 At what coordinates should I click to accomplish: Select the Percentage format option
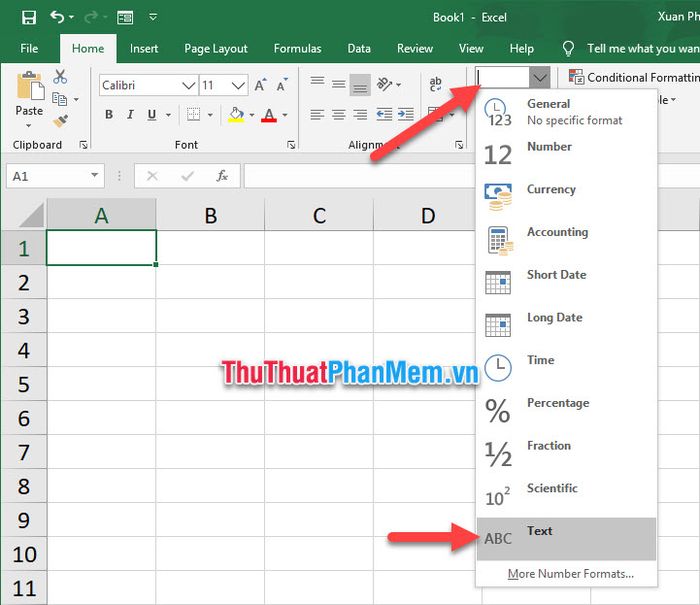[x=566, y=411]
